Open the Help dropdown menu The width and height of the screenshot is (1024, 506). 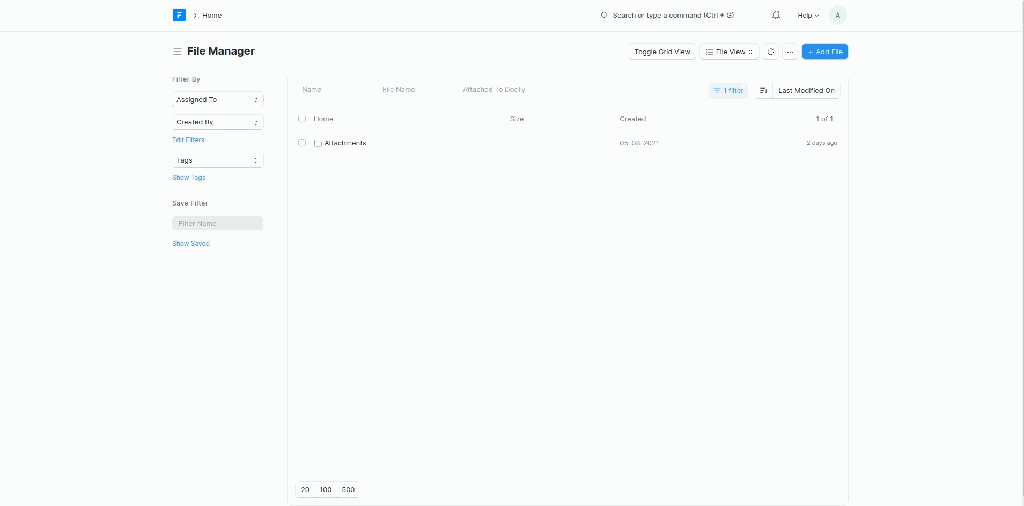click(x=808, y=15)
